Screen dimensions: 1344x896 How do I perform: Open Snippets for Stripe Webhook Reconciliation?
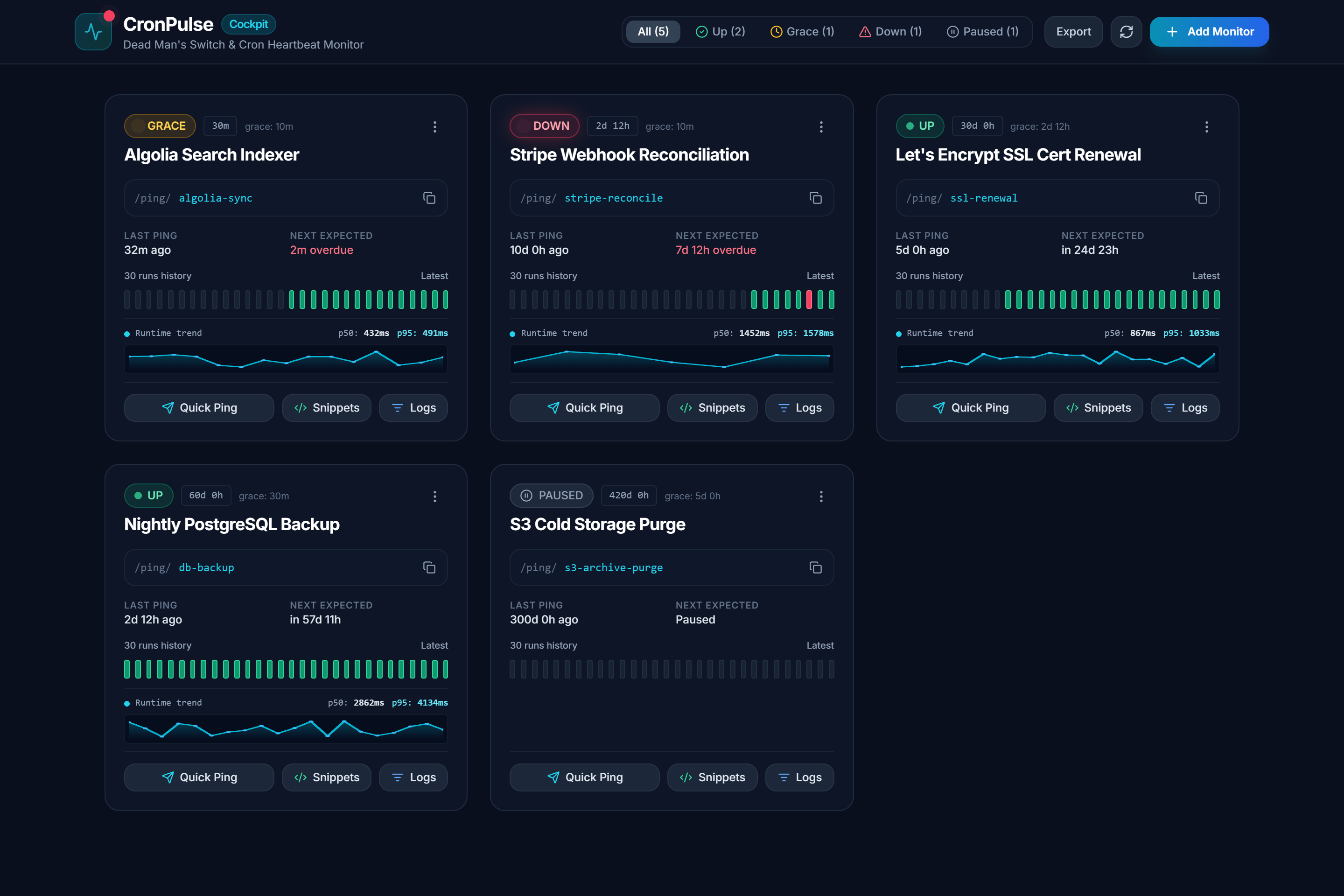pos(712,407)
